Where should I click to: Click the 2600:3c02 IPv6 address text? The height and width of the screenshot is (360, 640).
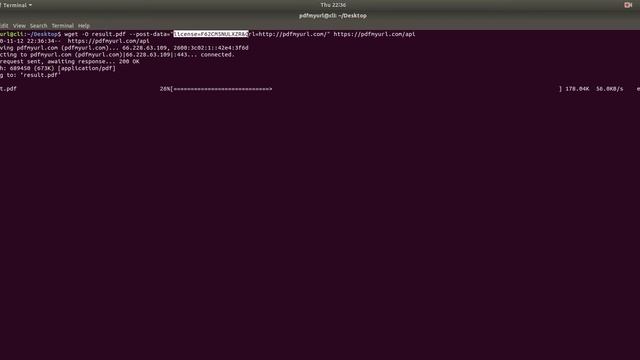tap(211, 48)
